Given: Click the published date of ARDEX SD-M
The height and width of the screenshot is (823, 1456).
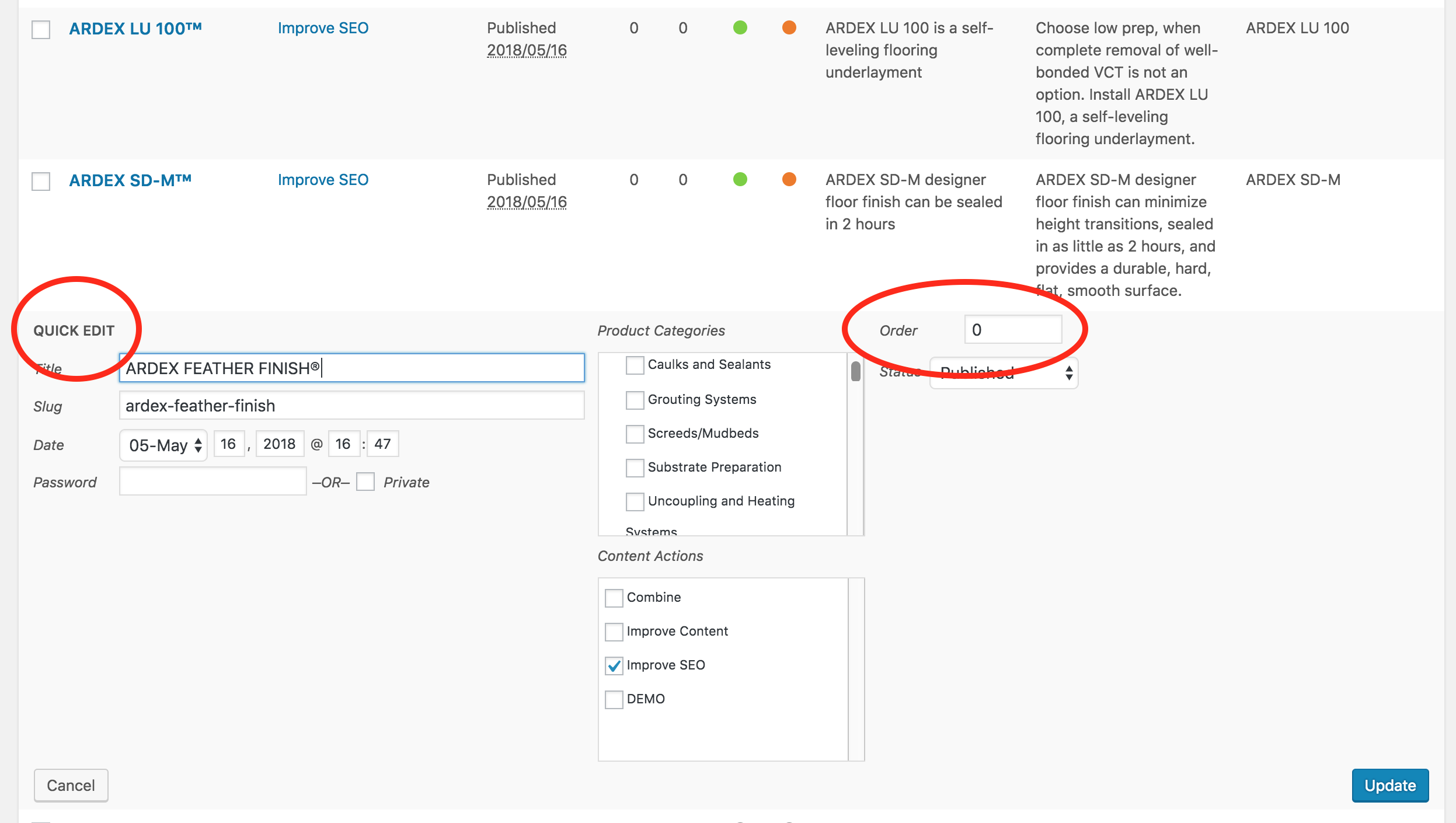Looking at the screenshot, I should pyautogui.click(x=527, y=202).
